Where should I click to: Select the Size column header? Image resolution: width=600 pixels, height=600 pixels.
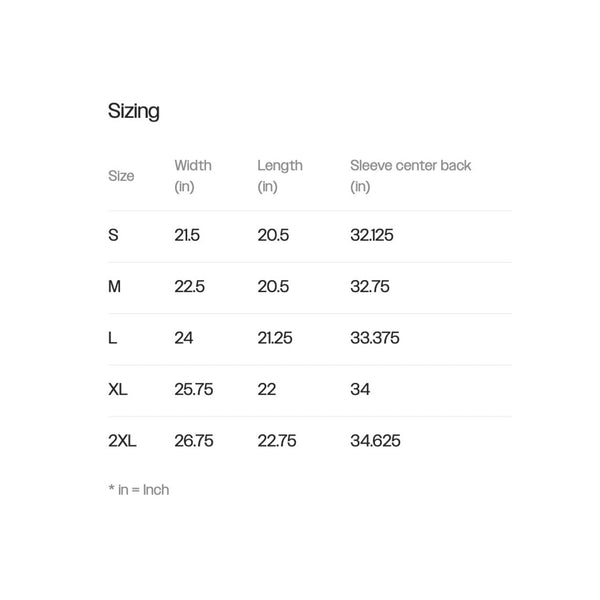tap(121, 176)
